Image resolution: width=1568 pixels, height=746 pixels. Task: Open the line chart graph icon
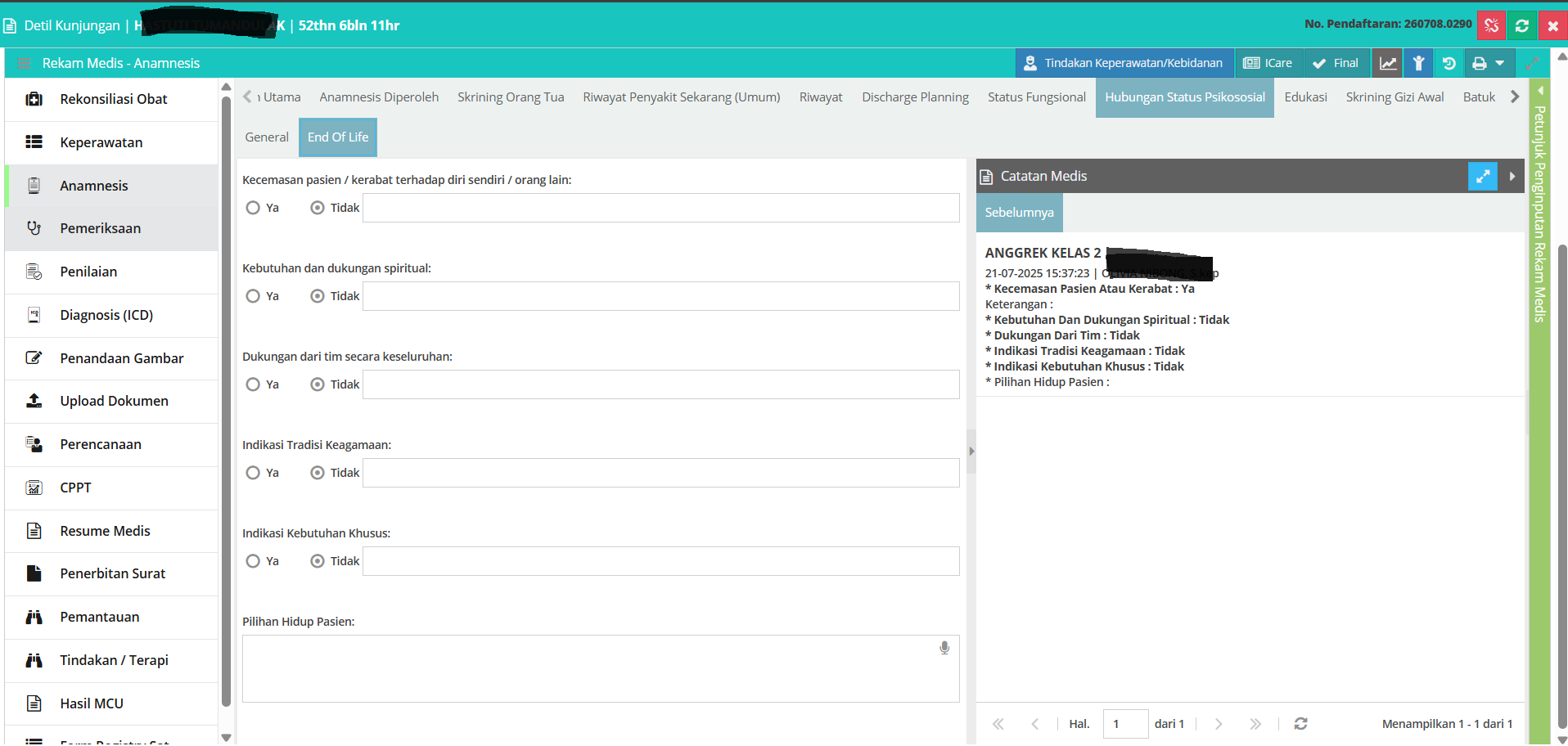point(1388,63)
